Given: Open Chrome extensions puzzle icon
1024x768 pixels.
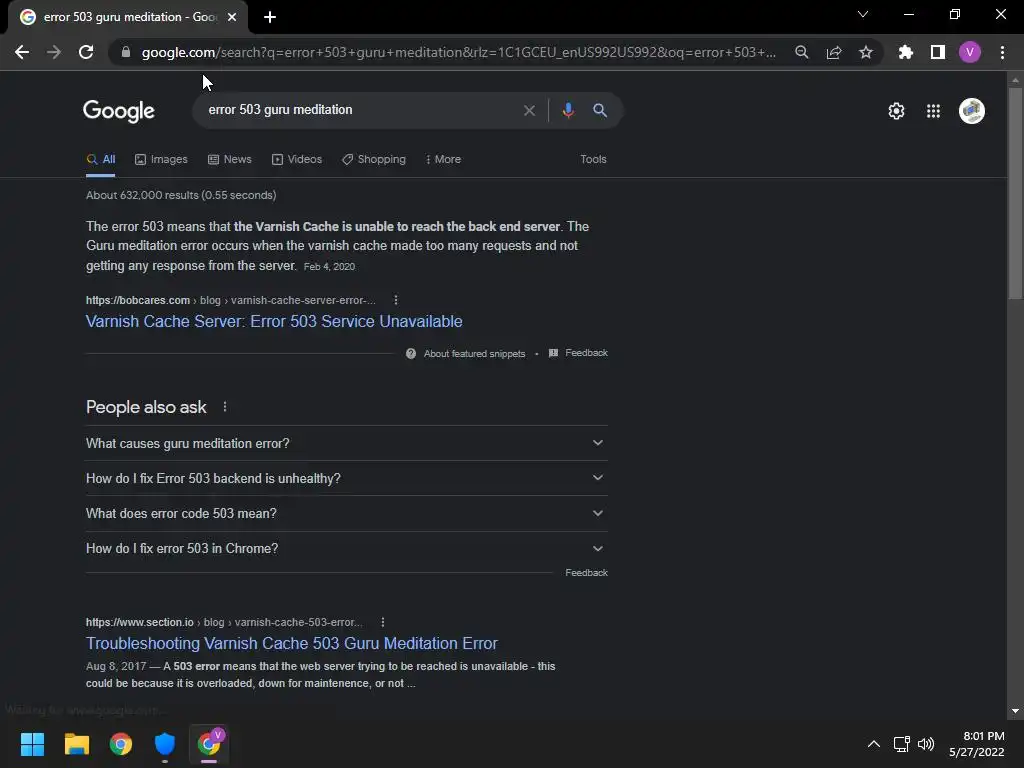Looking at the screenshot, I should [x=905, y=52].
